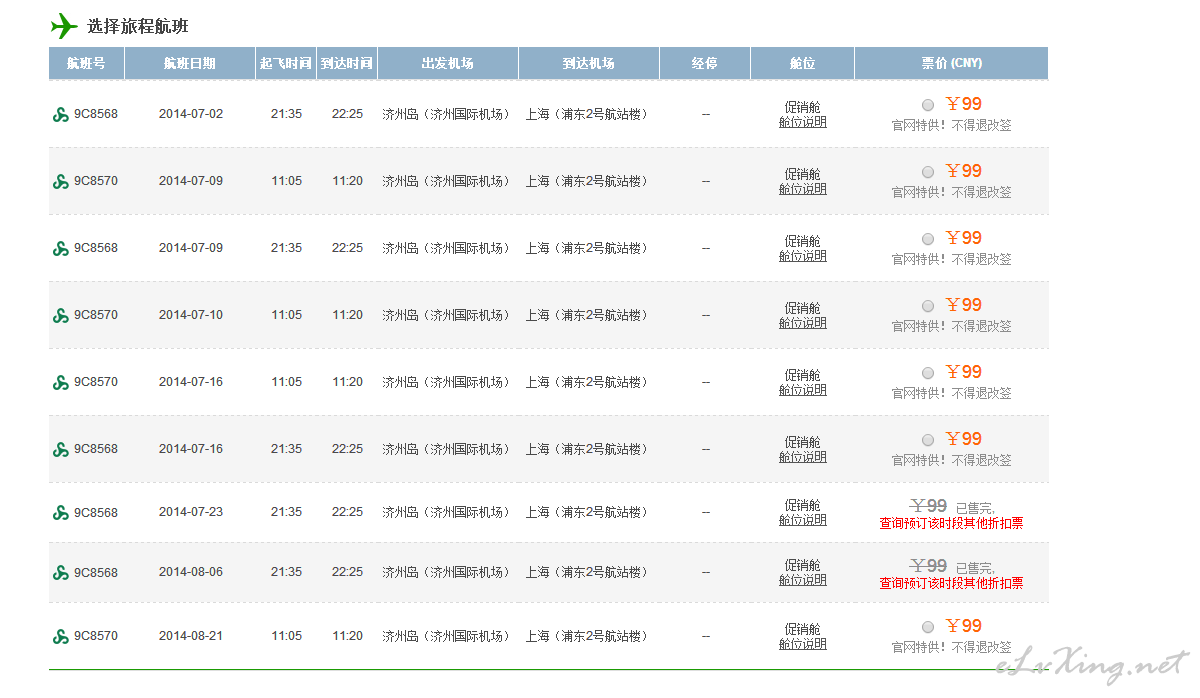This screenshot has height=698, width=1200.
Task: Click 上海（浦东2号航站楼）in the 2014-07-10 row
Action: (x=587, y=315)
